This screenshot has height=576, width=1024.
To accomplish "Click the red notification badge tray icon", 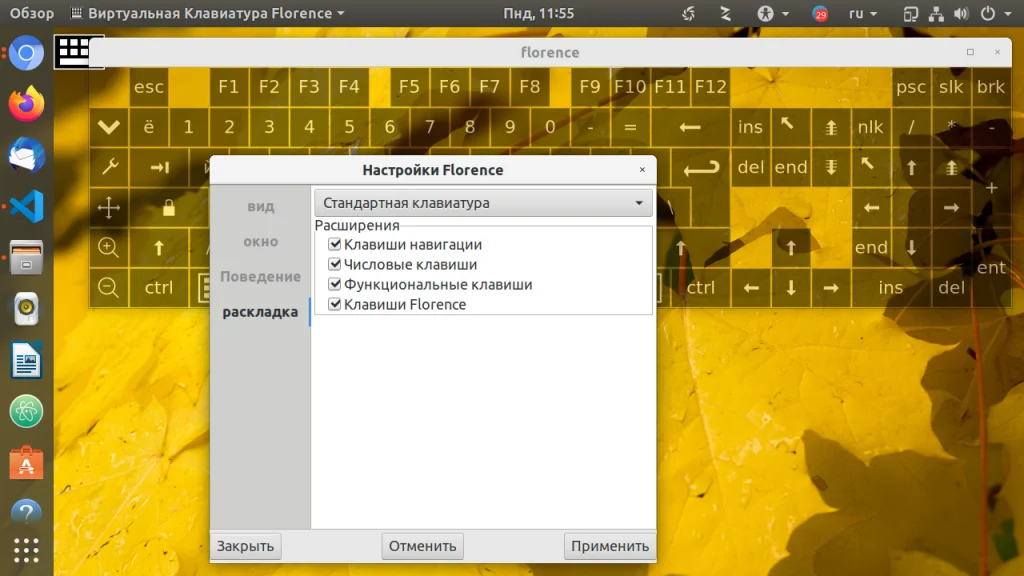I will click(x=820, y=13).
